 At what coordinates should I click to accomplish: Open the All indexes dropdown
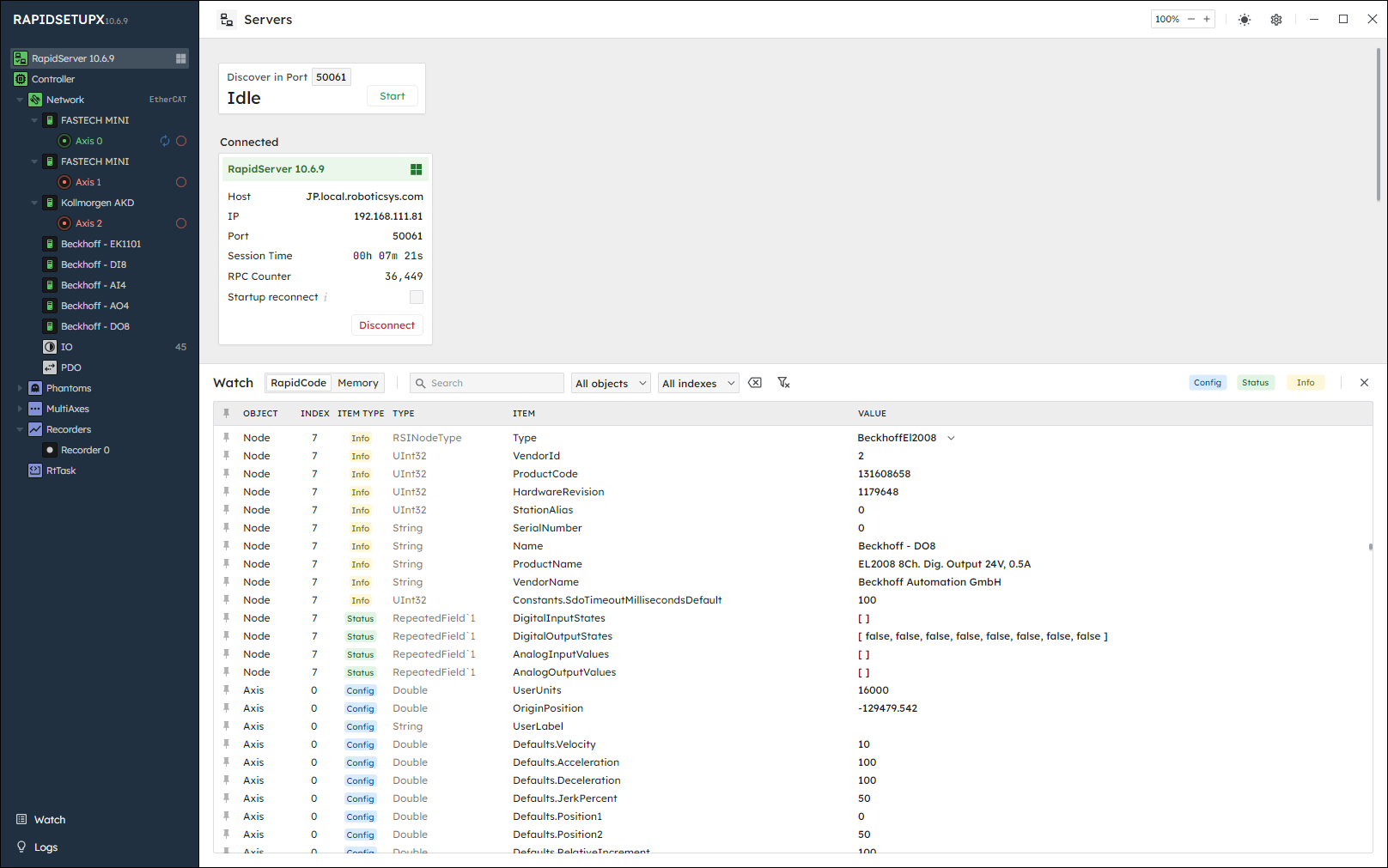tap(698, 384)
